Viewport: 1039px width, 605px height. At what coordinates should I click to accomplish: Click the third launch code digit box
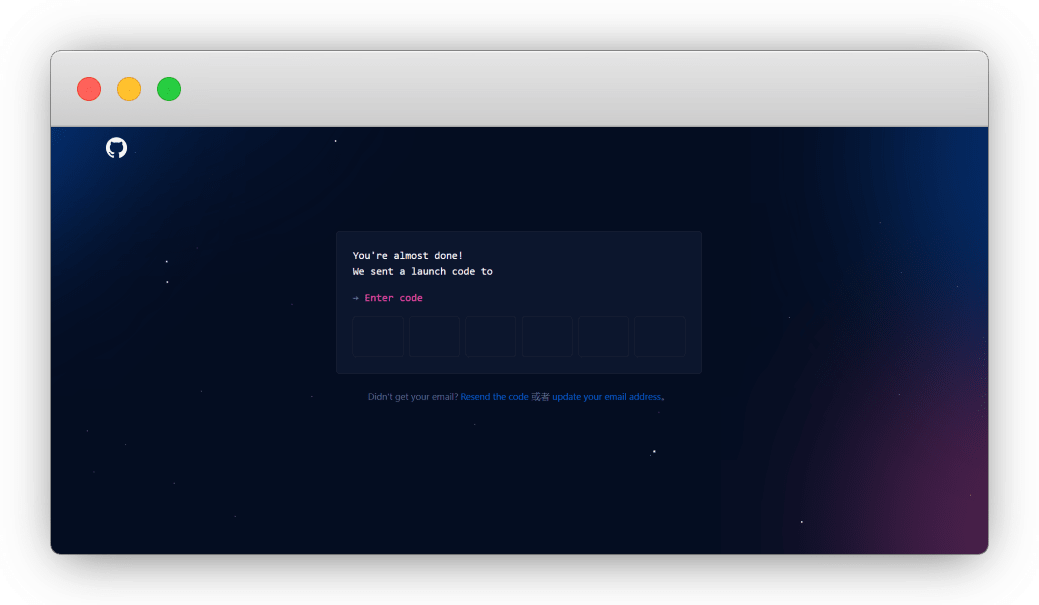491,336
